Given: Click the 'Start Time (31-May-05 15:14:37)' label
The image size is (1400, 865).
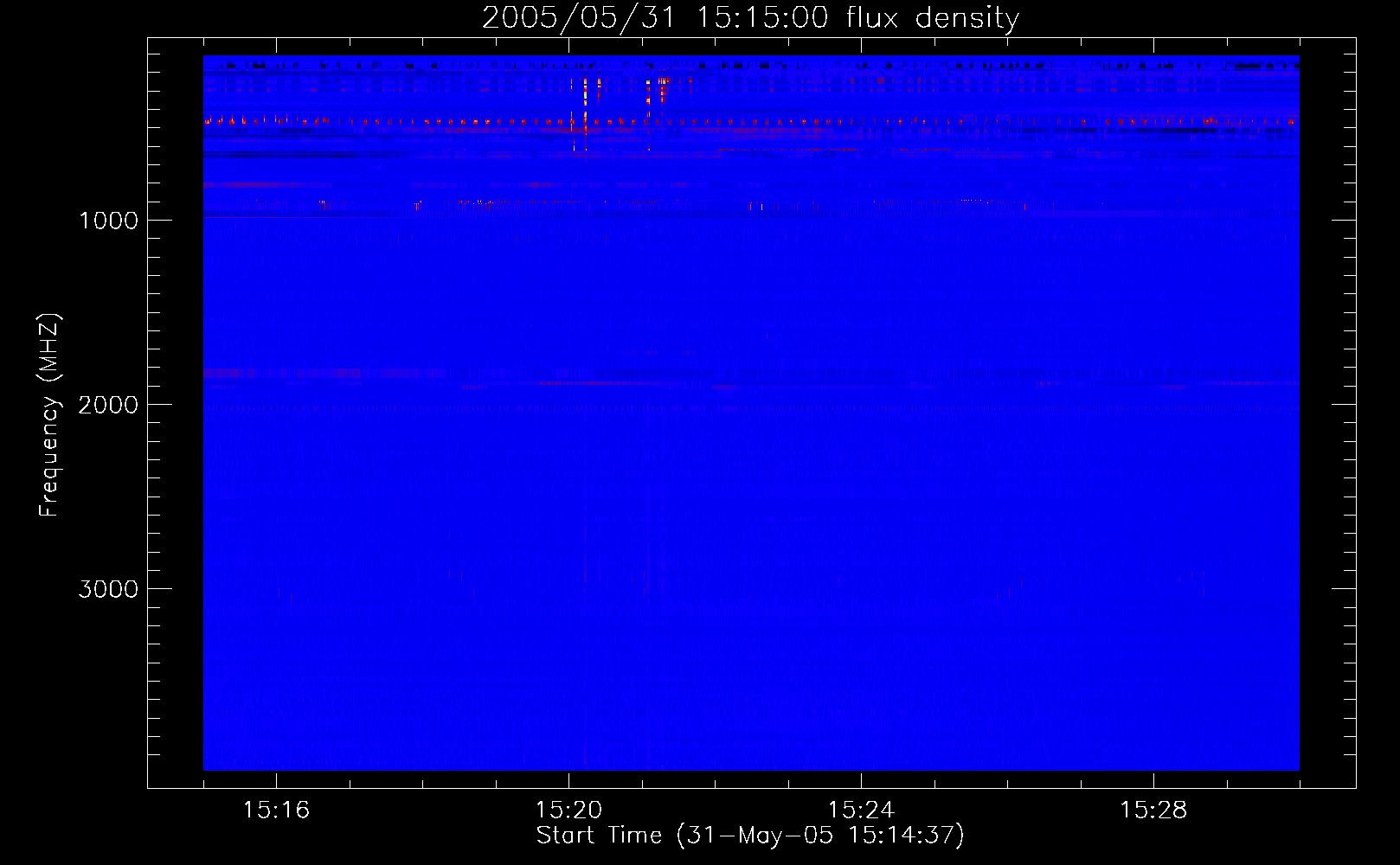Looking at the screenshot, I should 750,836.
